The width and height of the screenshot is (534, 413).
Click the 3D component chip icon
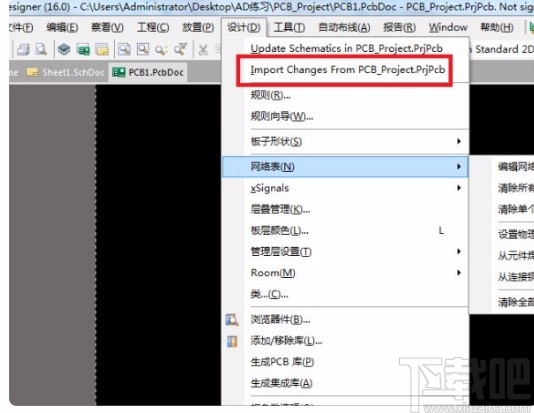click(x=64, y=50)
